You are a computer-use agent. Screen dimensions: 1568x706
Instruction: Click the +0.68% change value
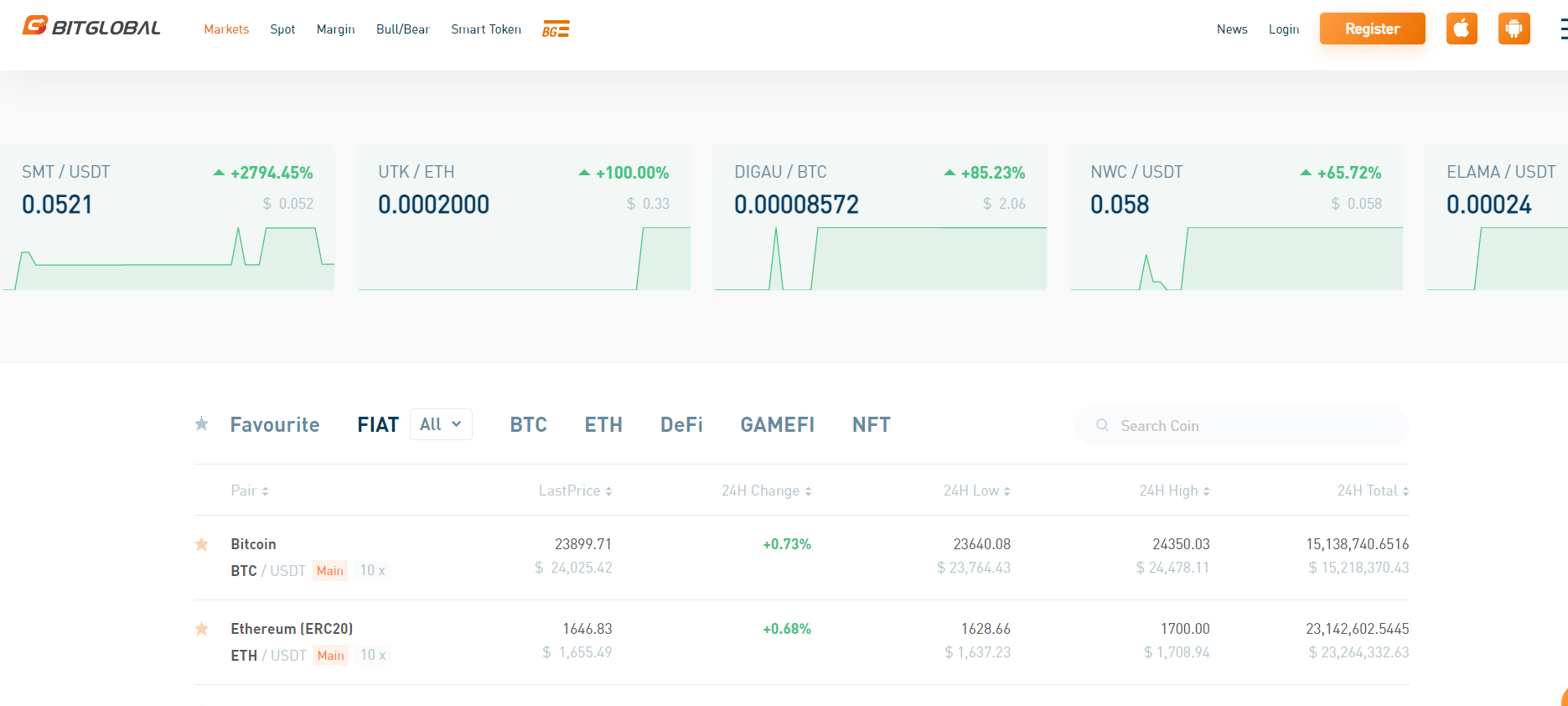point(787,629)
